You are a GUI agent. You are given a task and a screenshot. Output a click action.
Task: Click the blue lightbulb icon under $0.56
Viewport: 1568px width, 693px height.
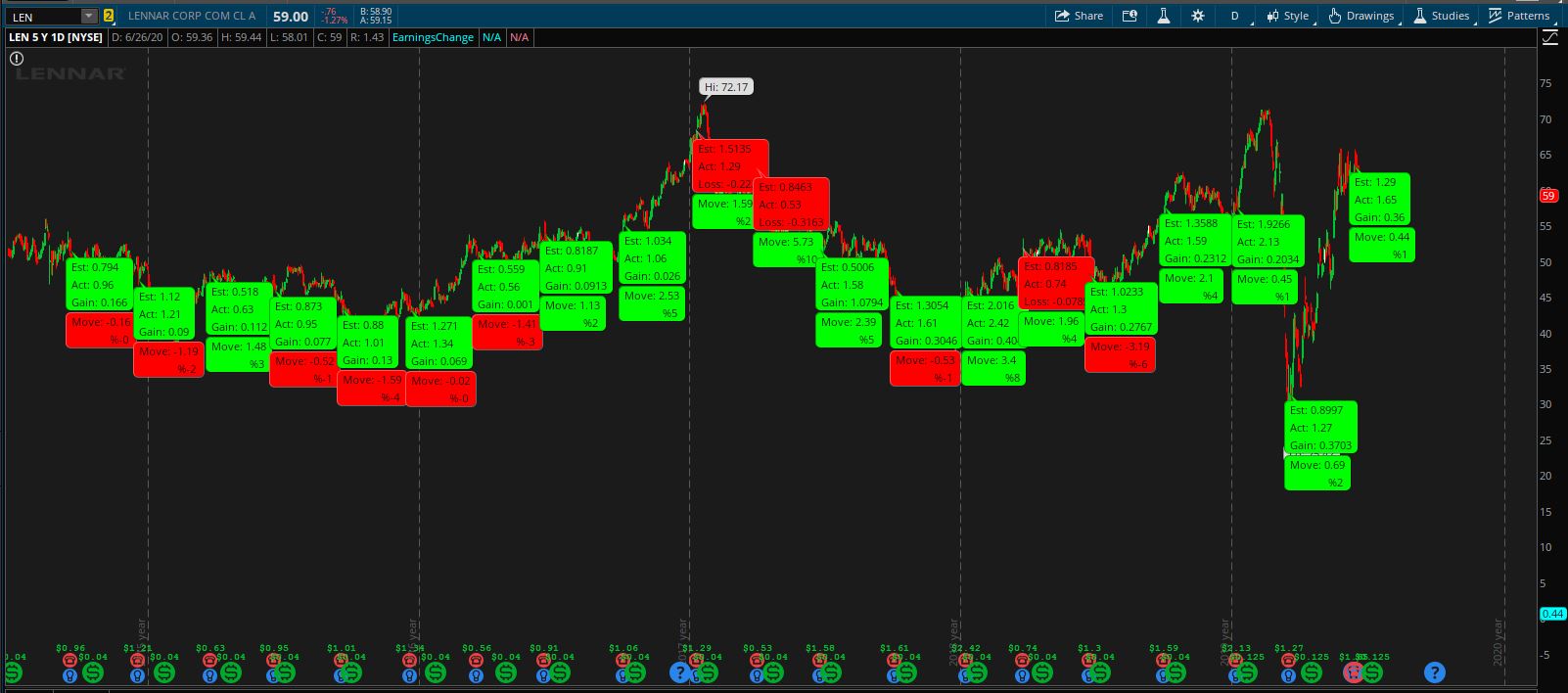[477, 674]
